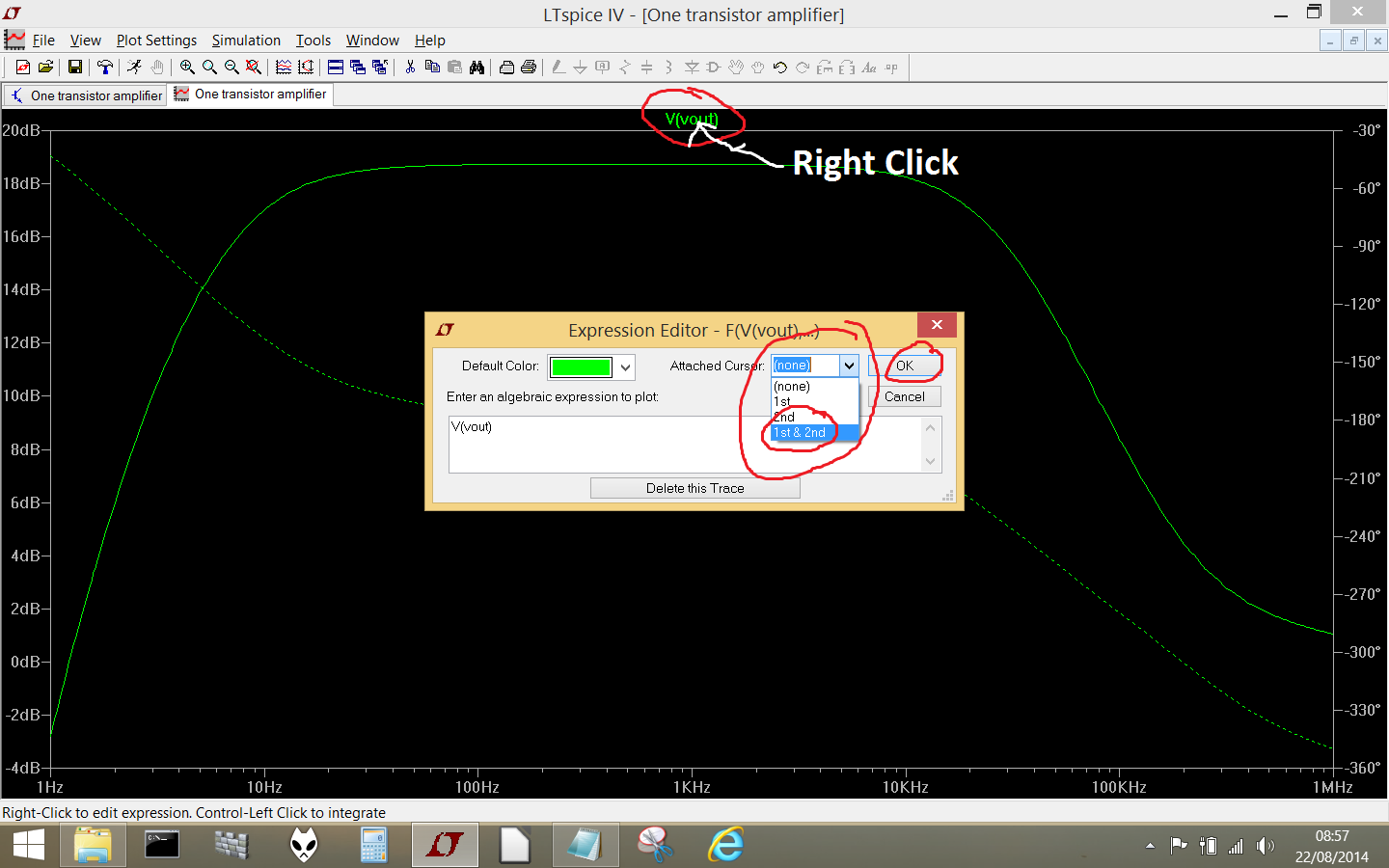Choose '1st' in cursor dropdown list
1389x868 pixels.
pos(815,401)
